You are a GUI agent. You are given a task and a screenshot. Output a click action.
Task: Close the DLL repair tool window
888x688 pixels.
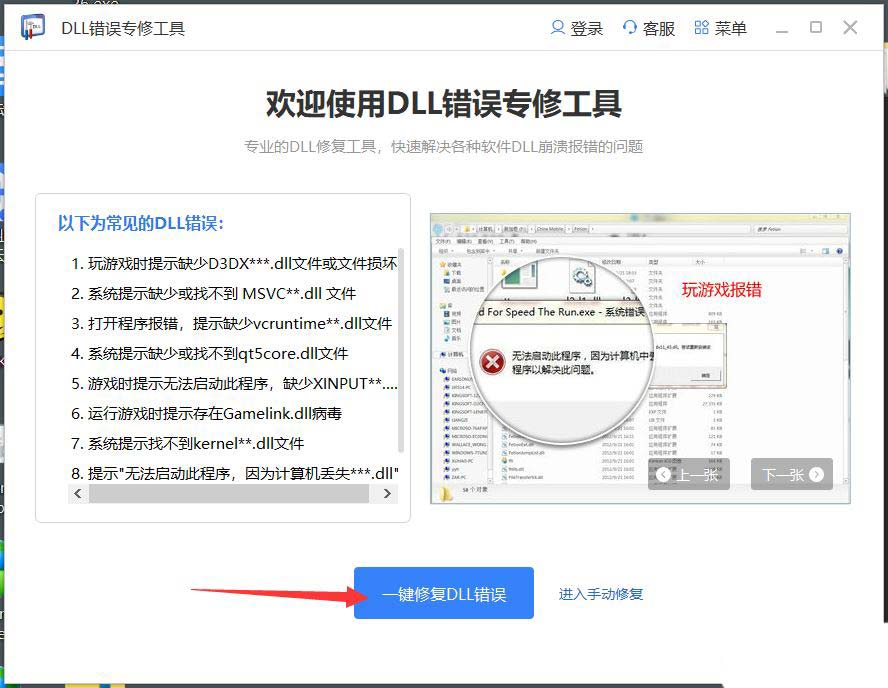click(x=850, y=27)
